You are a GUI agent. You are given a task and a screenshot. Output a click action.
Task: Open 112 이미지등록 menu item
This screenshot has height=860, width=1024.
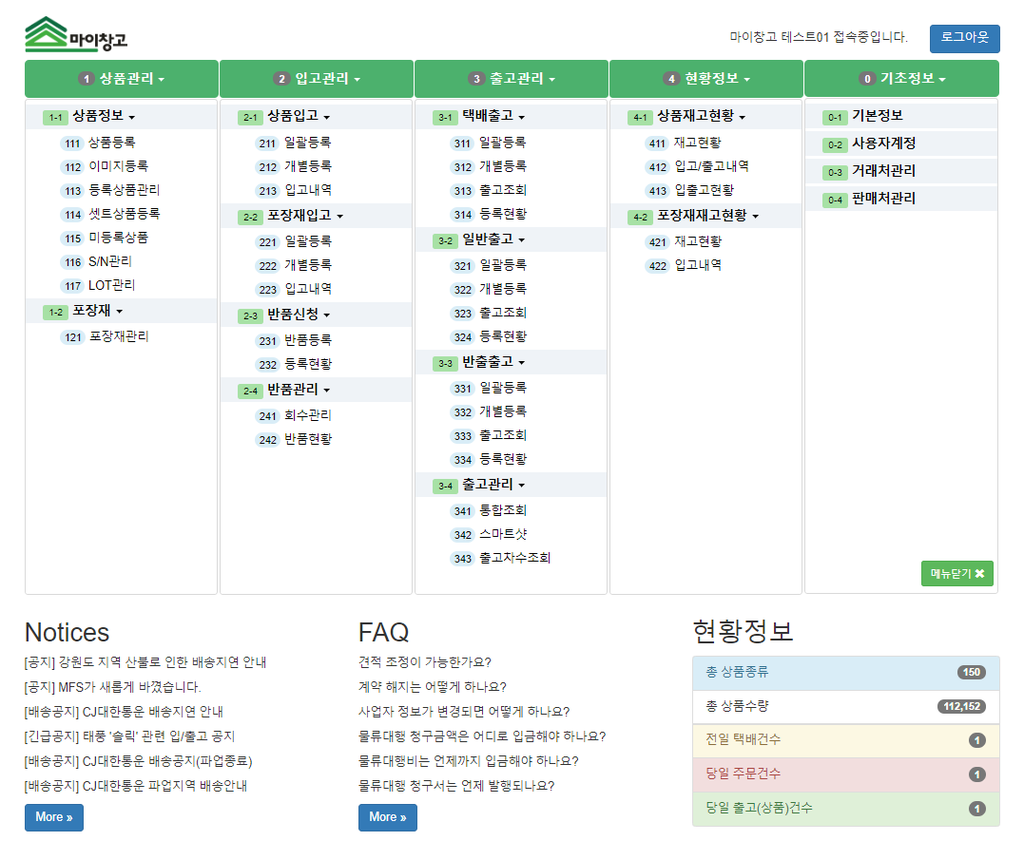(x=104, y=167)
